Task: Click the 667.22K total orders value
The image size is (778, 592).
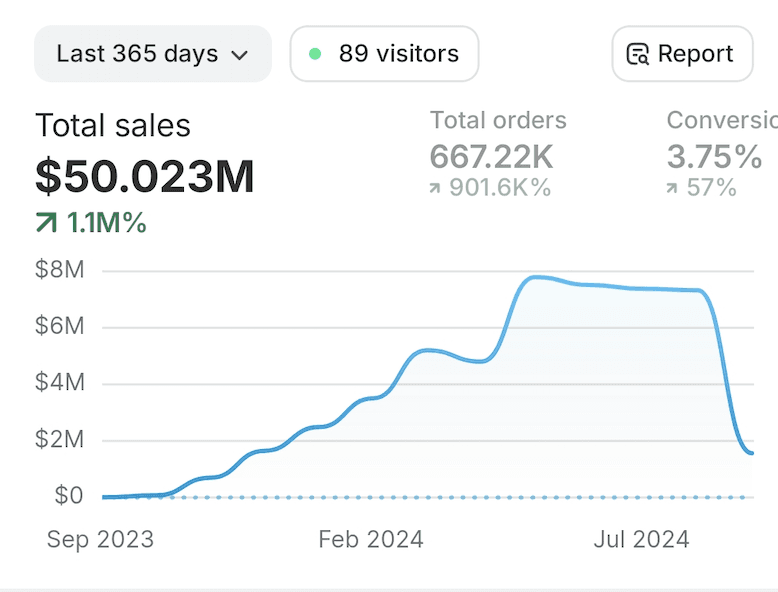Action: point(491,157)
